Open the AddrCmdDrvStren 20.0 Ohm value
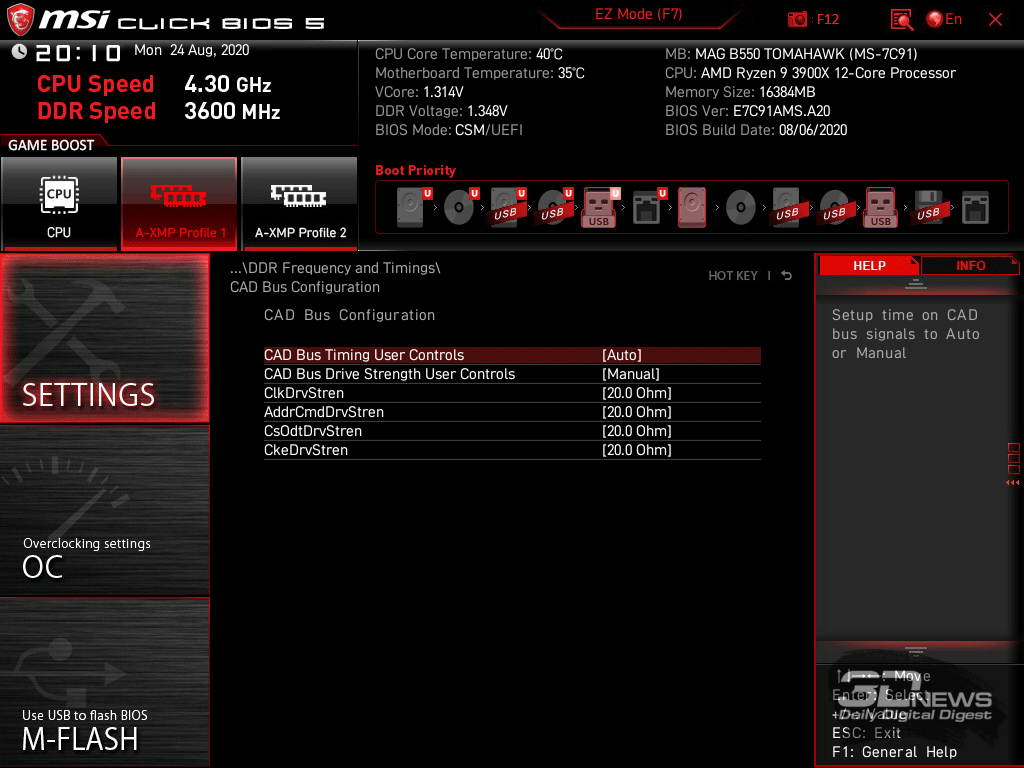 (637, 411)
